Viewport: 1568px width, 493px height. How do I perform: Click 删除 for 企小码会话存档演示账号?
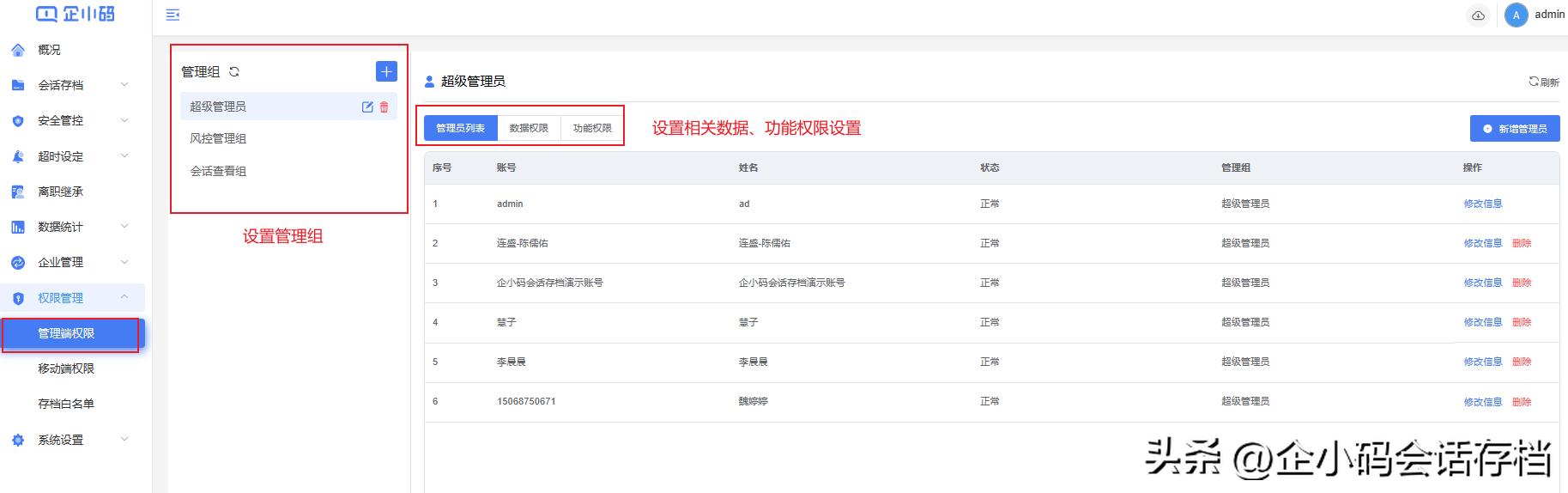click(x=1522, y=283)
